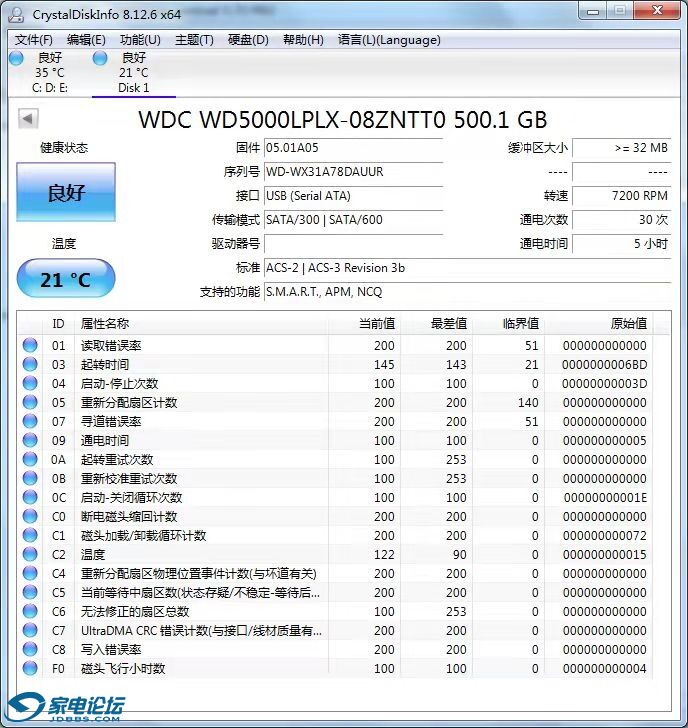Click status orb for 0A 起转重试次数
The width and height of the screenshot is (688, 728).
(30, 459)
